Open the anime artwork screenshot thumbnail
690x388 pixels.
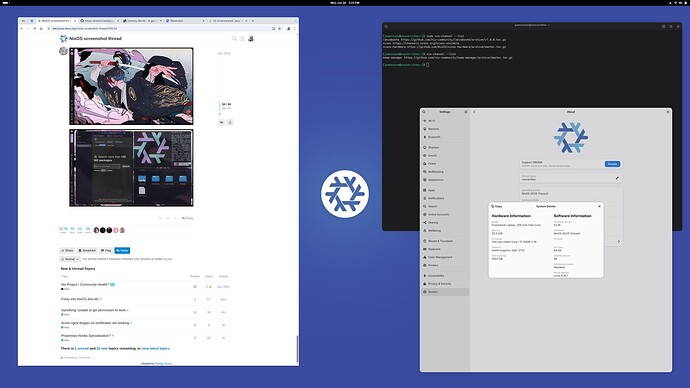coord(131,86)
